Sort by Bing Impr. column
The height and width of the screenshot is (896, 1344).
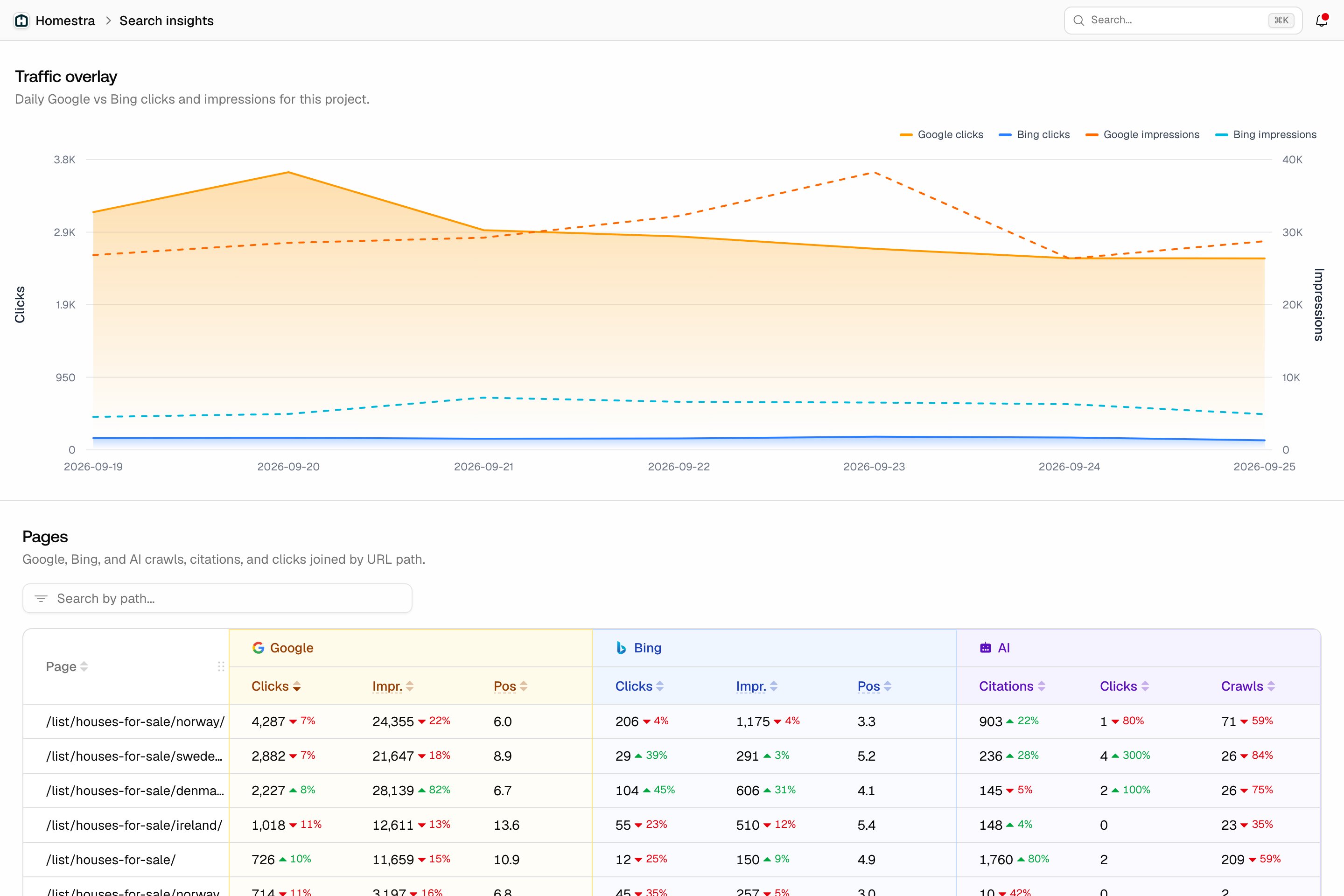coord(756,686)
